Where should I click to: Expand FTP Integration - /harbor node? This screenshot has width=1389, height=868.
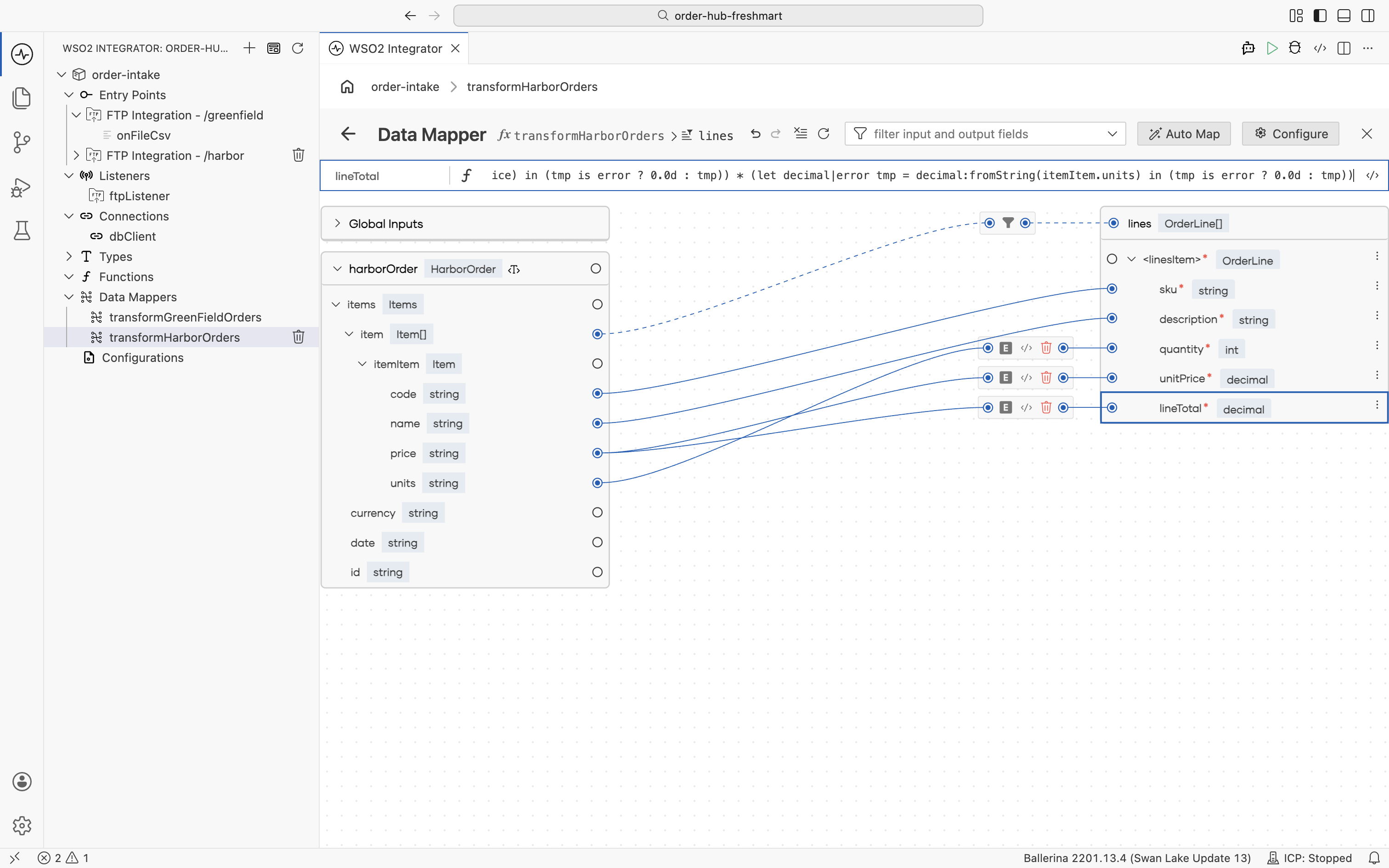[76, 155]
